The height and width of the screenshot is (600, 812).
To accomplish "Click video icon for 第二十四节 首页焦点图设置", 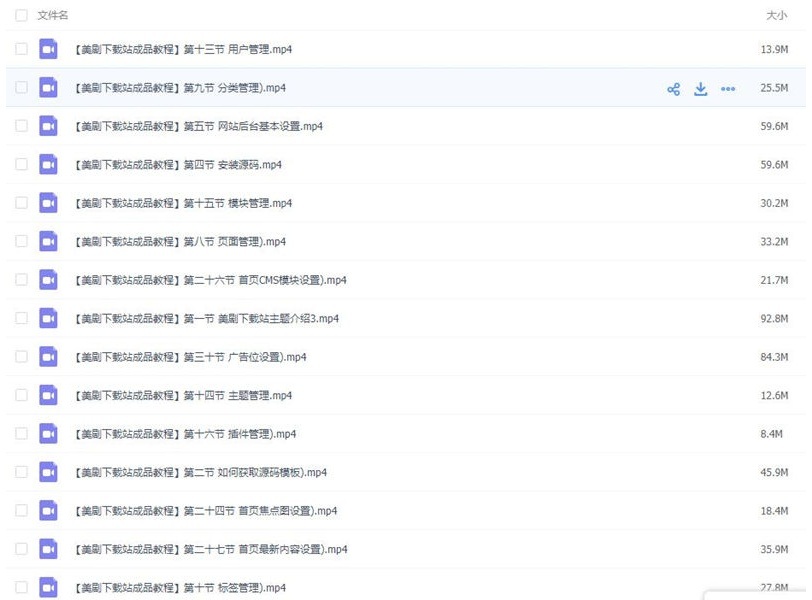I will 48,510.
